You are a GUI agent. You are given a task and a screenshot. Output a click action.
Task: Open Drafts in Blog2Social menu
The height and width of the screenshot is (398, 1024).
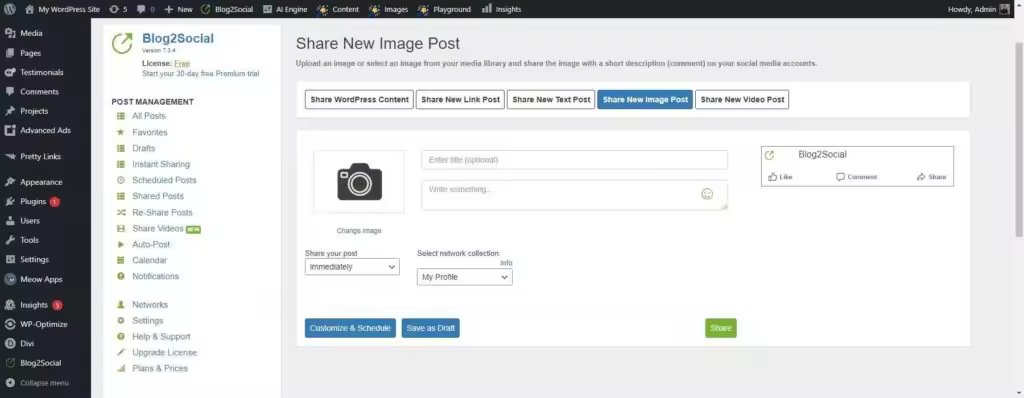point(144,148)
